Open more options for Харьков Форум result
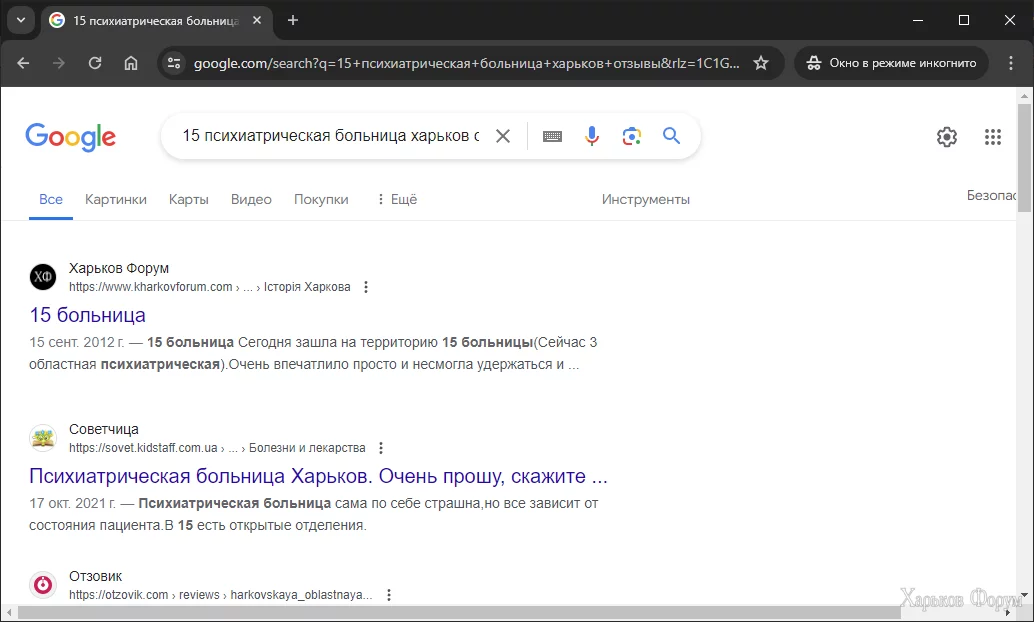This screenshot has width=1034, height=622. pyautogui.click(x=366, y=287)
